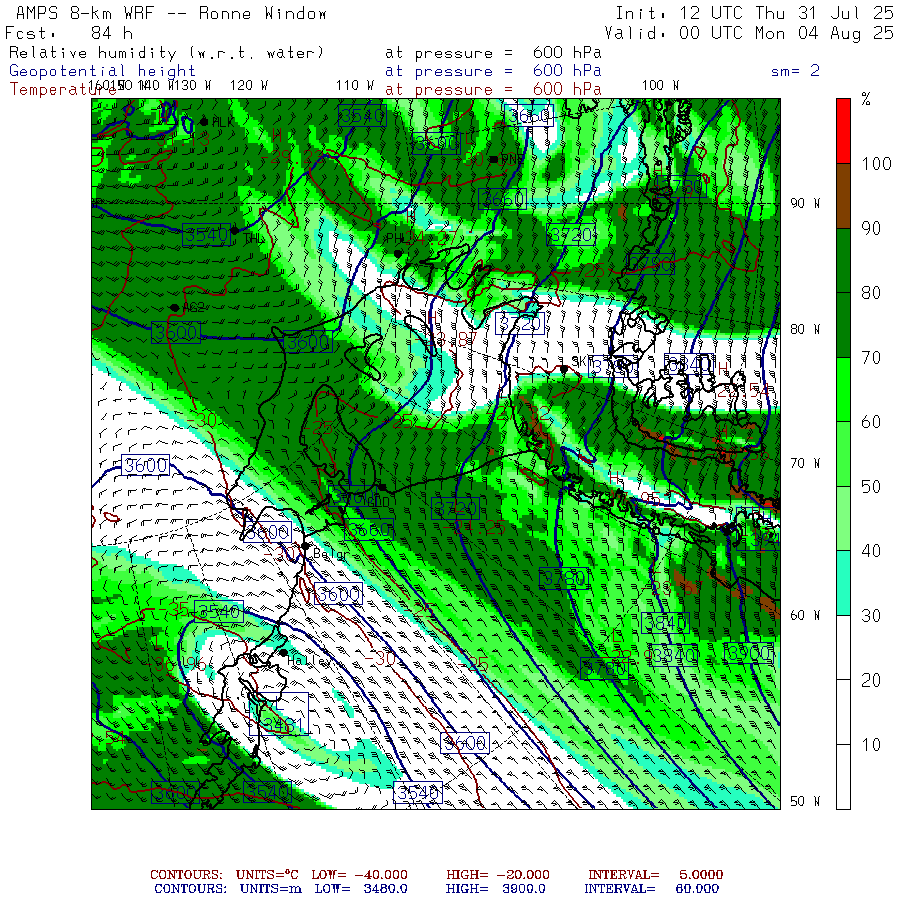
Task: Select the THL station marker dot
Action: (x=234, y=230)
